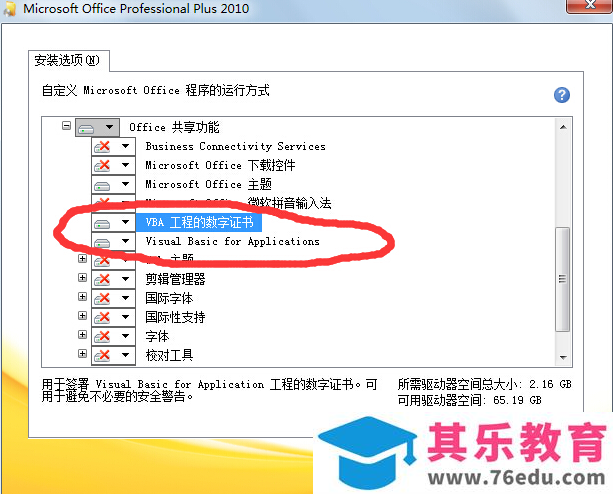
Task: Click the scrollbar up arrow in feature list
Action: pos(563,127)
